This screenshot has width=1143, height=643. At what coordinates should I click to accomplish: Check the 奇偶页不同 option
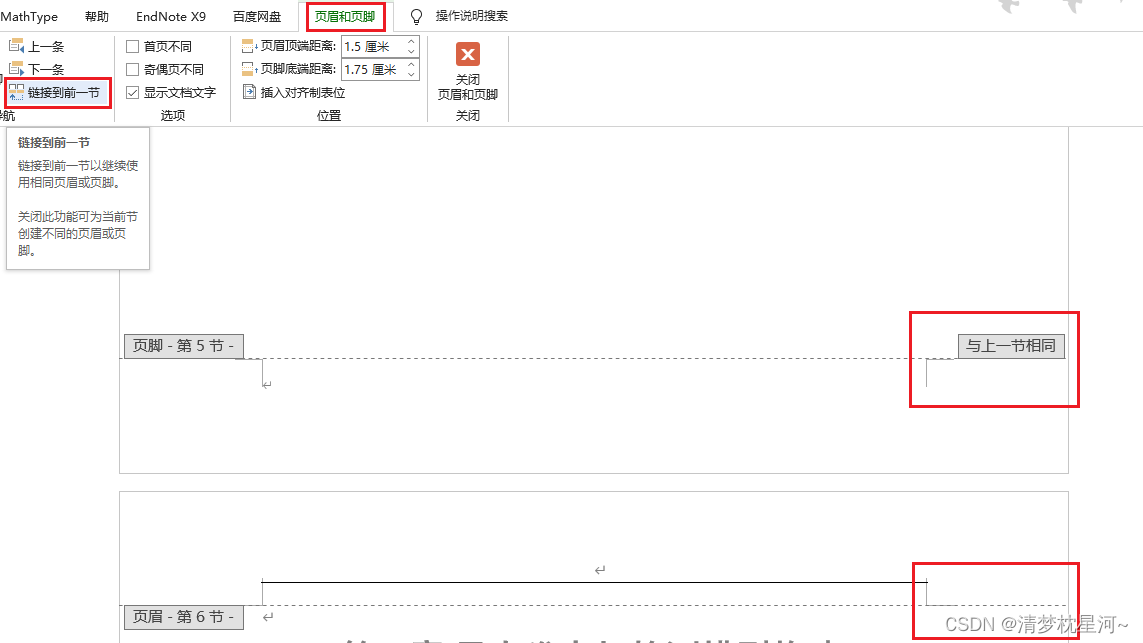pyautogui.click(x=133, y=69)
